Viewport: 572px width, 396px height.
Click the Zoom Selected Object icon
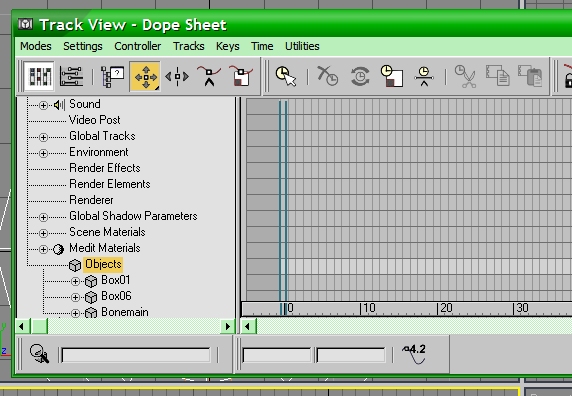(x=39, y=354)
